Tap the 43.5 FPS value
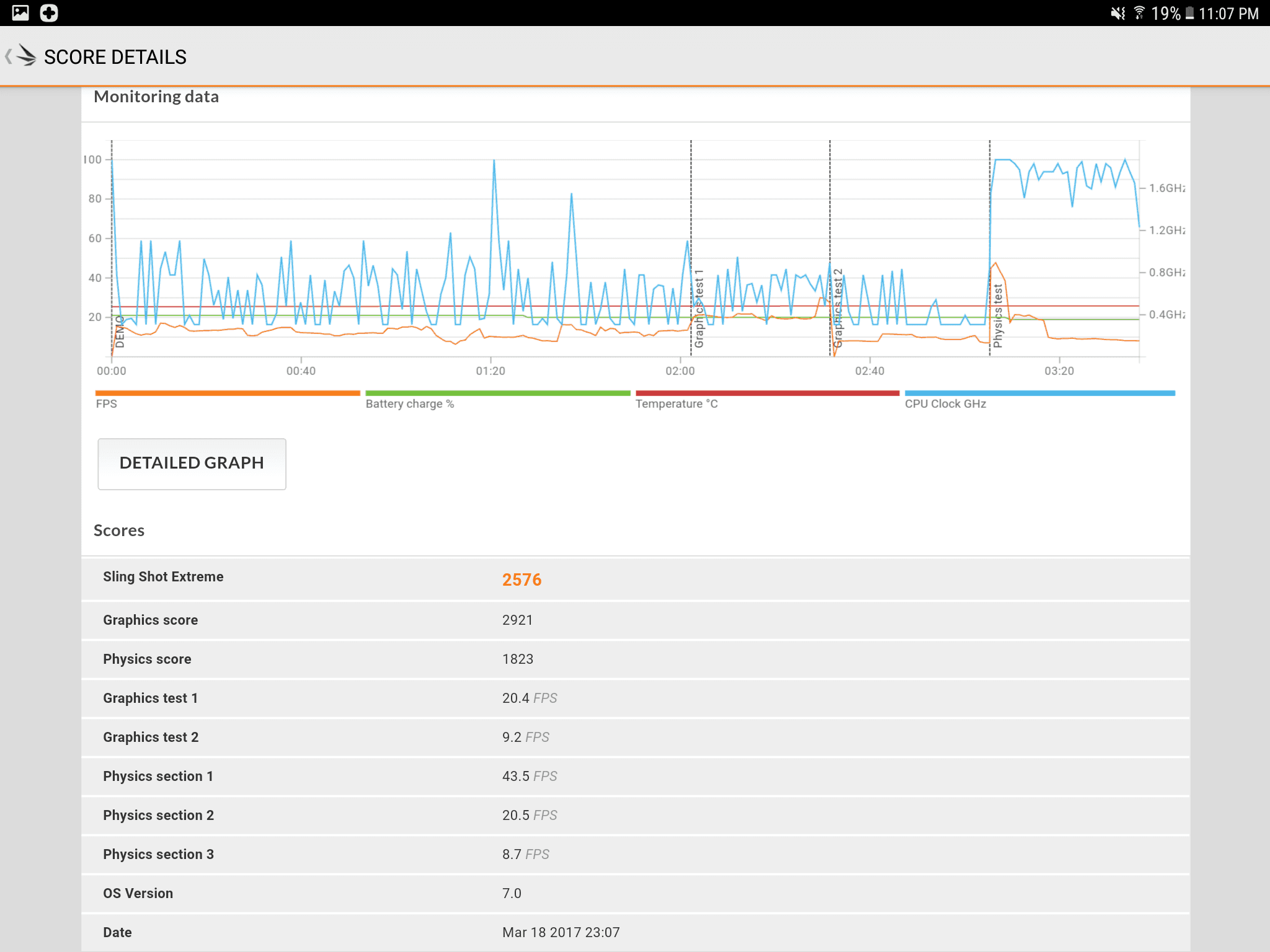Screen dimensions: 1270x952 [530, 777]
